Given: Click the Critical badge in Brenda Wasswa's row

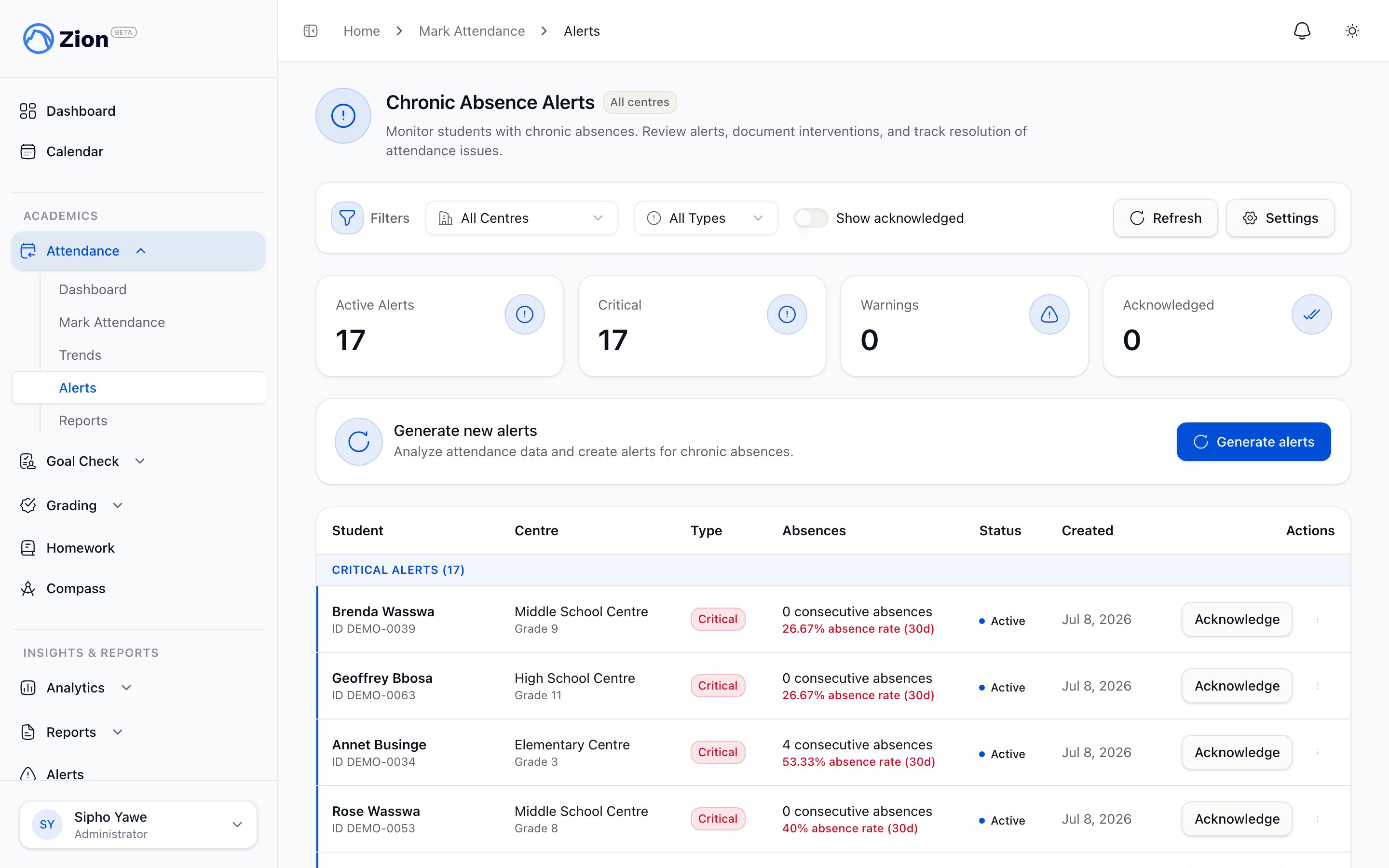Looking at the screenshot, I should coord(718,620).
